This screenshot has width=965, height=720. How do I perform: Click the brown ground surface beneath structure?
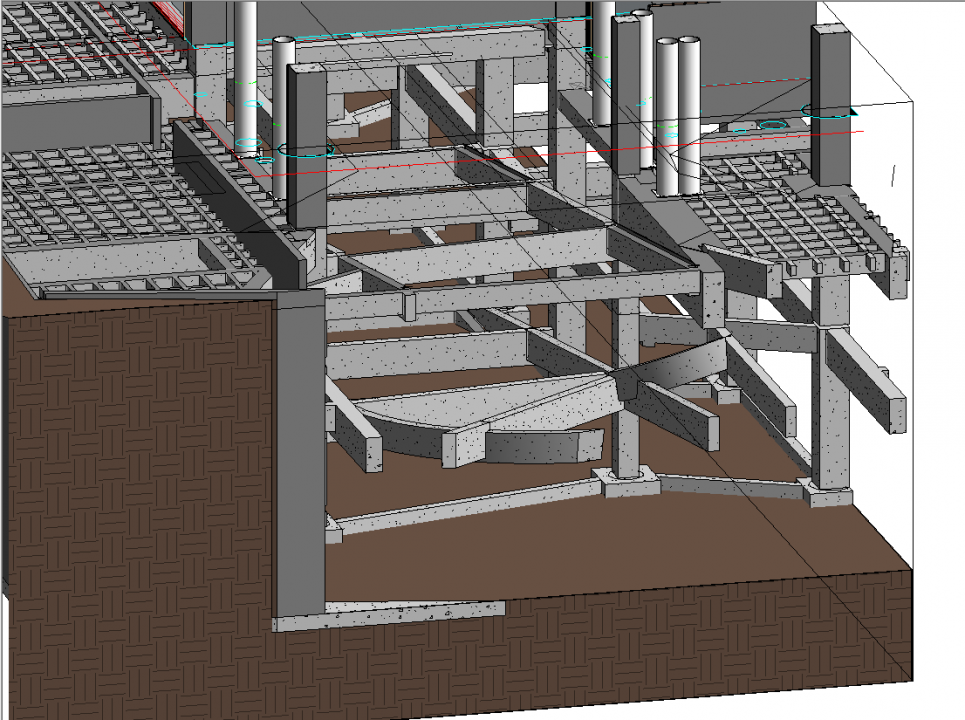(560, 550)
